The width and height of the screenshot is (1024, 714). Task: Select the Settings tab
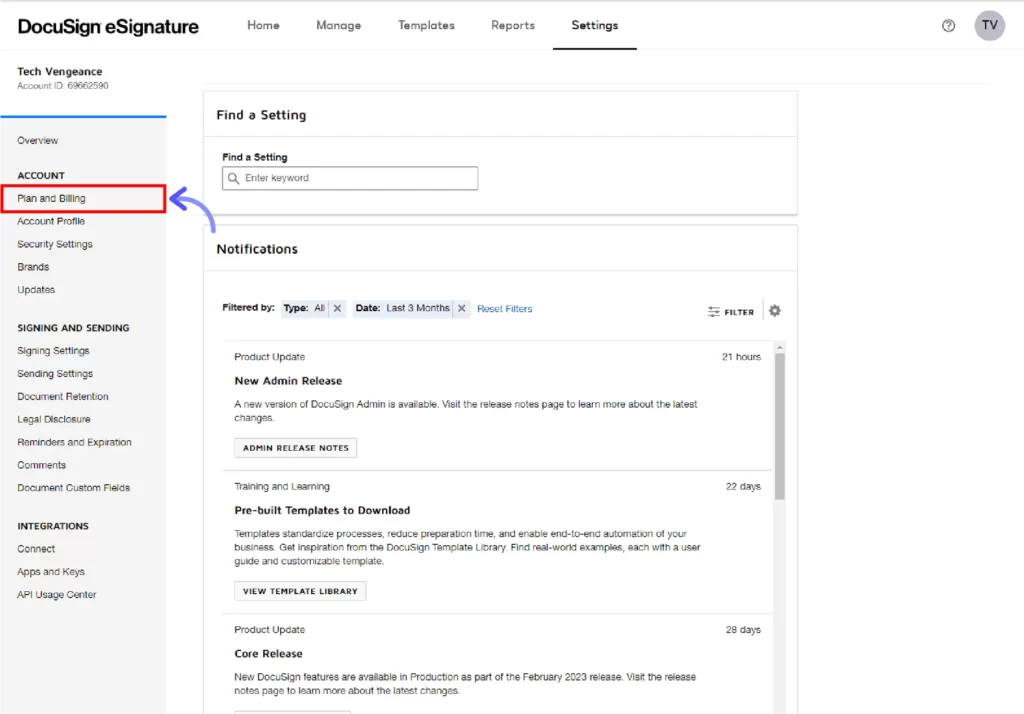click(594, 25)
